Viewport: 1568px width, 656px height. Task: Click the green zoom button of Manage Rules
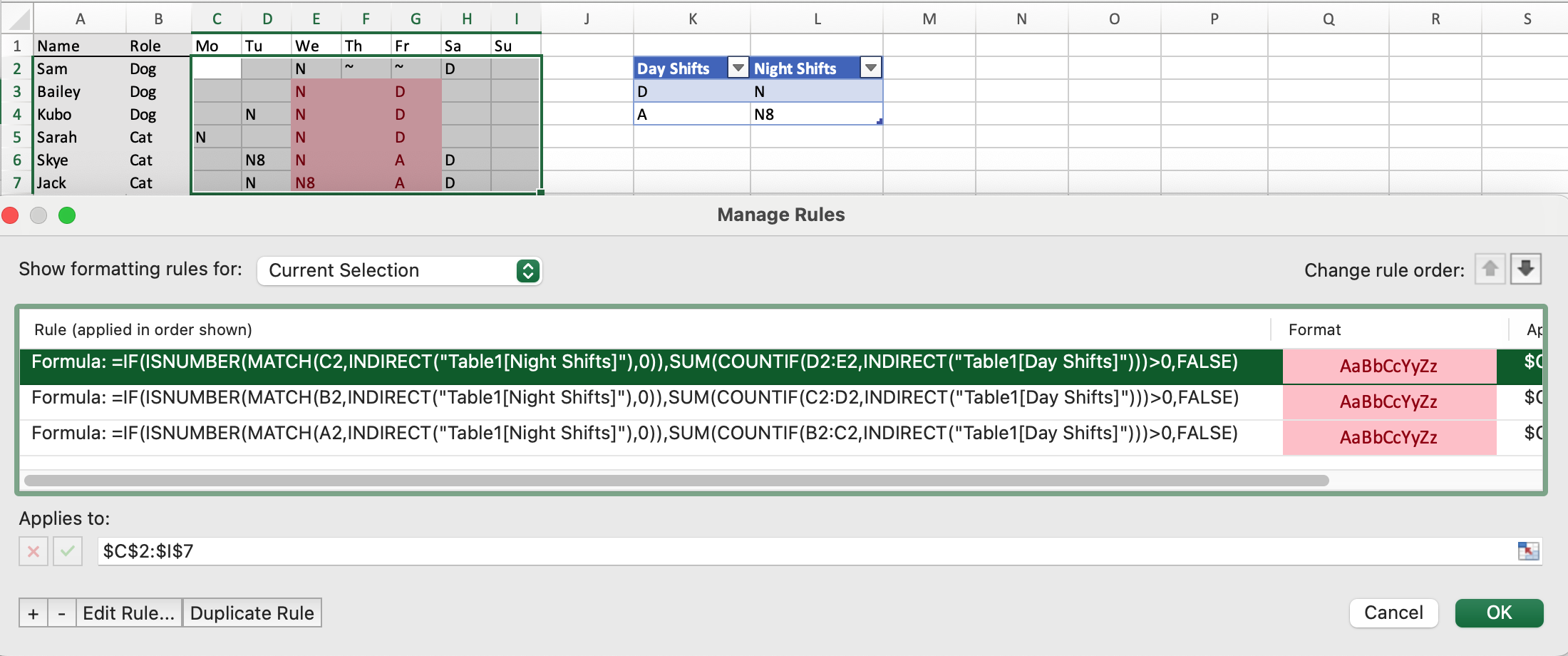[x=67, y=215]
